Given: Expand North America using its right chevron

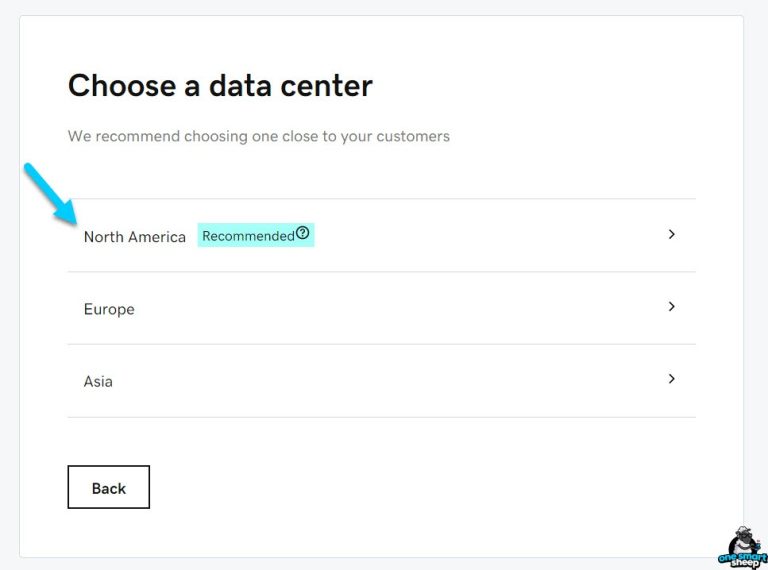Looking at the screenshot, I should [671, 234].
